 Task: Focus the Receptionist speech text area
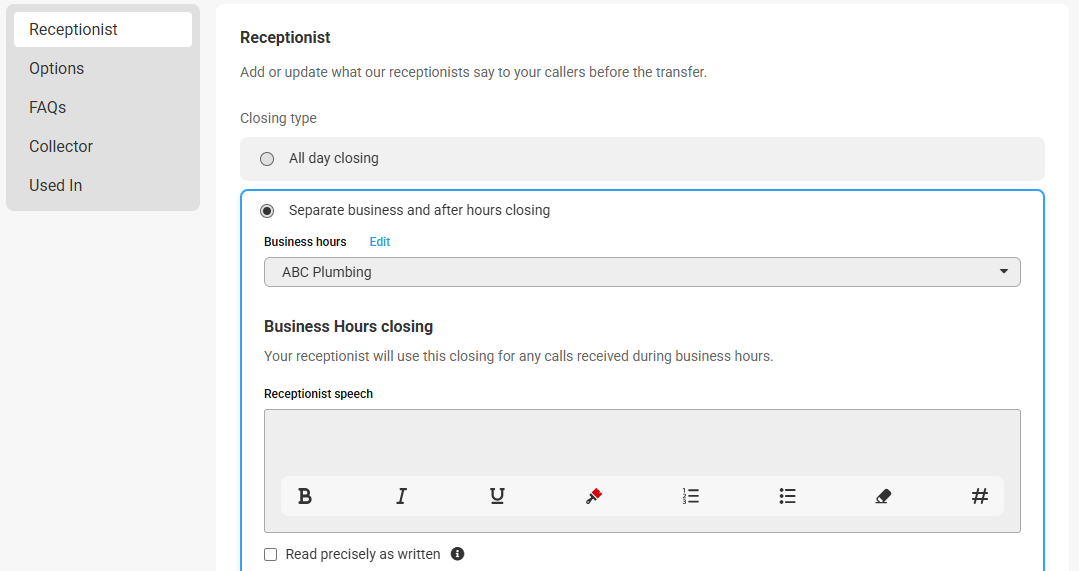click(x=642, y=442)
